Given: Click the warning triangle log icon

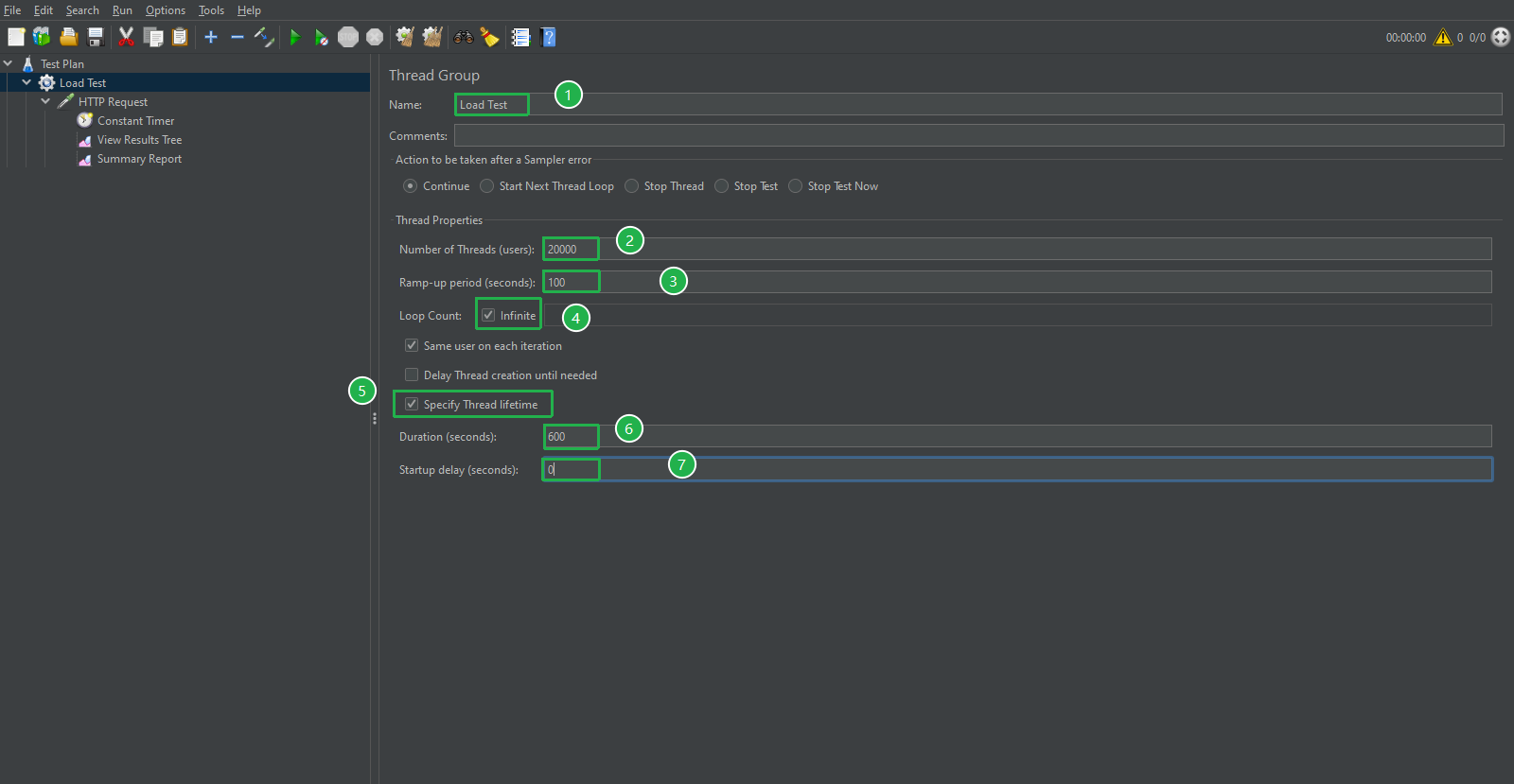Looking at the screenshot, I should pyautogui.click(x=1443, y=37).
